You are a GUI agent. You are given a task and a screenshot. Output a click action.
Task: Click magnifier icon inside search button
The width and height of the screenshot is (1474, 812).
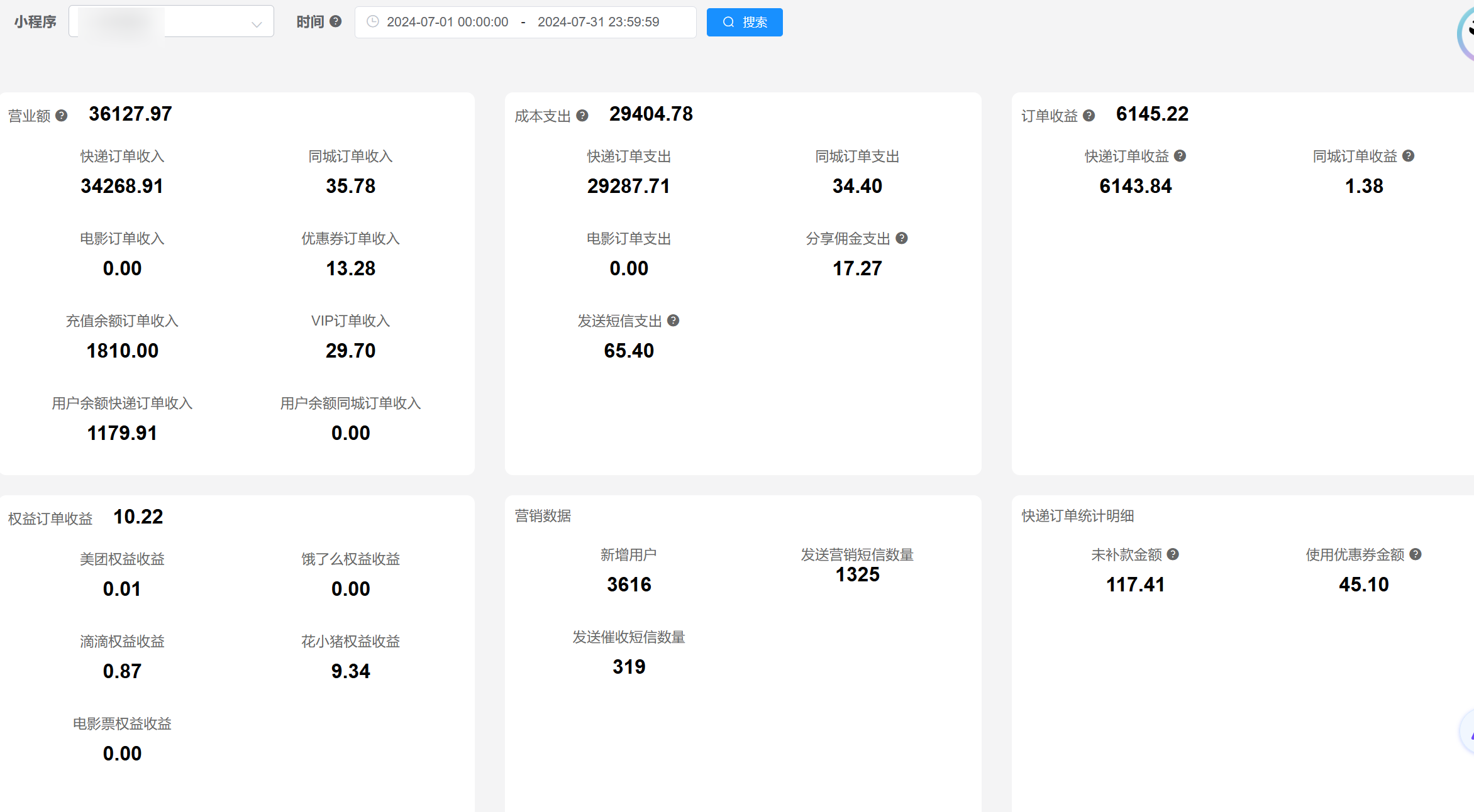pyautogui.click(x=728, y=21)
